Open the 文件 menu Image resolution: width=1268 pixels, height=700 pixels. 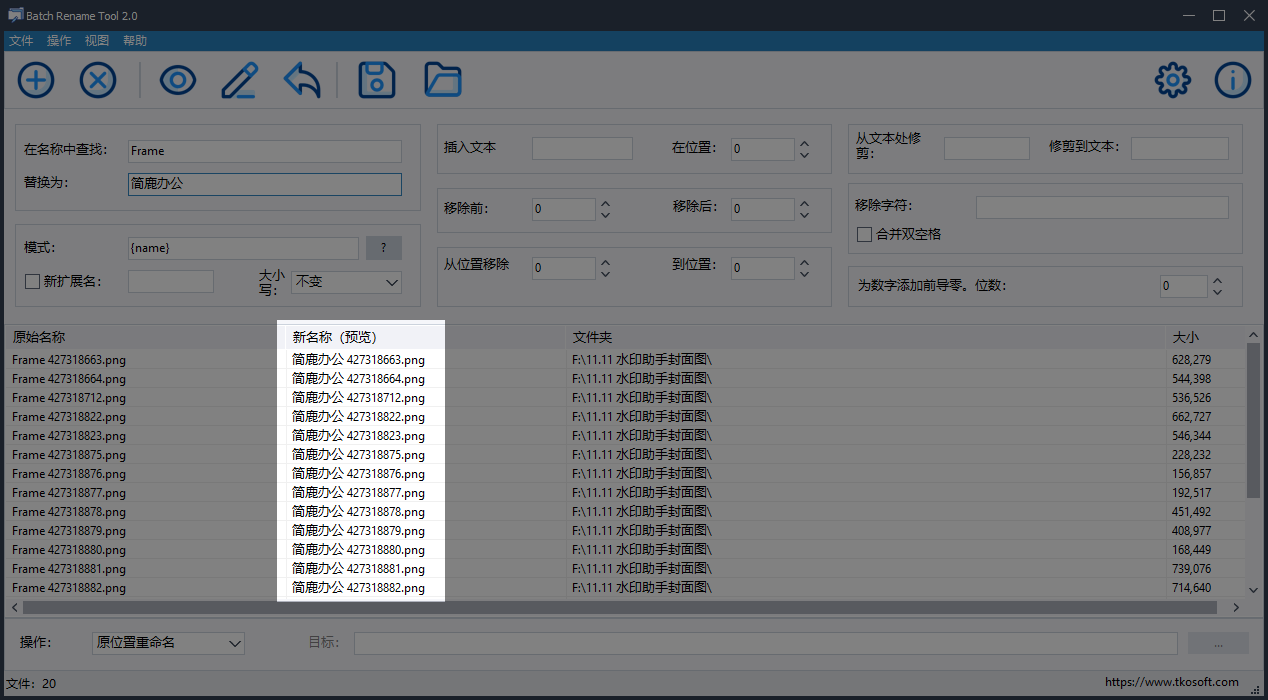click(x=21, y=41)
